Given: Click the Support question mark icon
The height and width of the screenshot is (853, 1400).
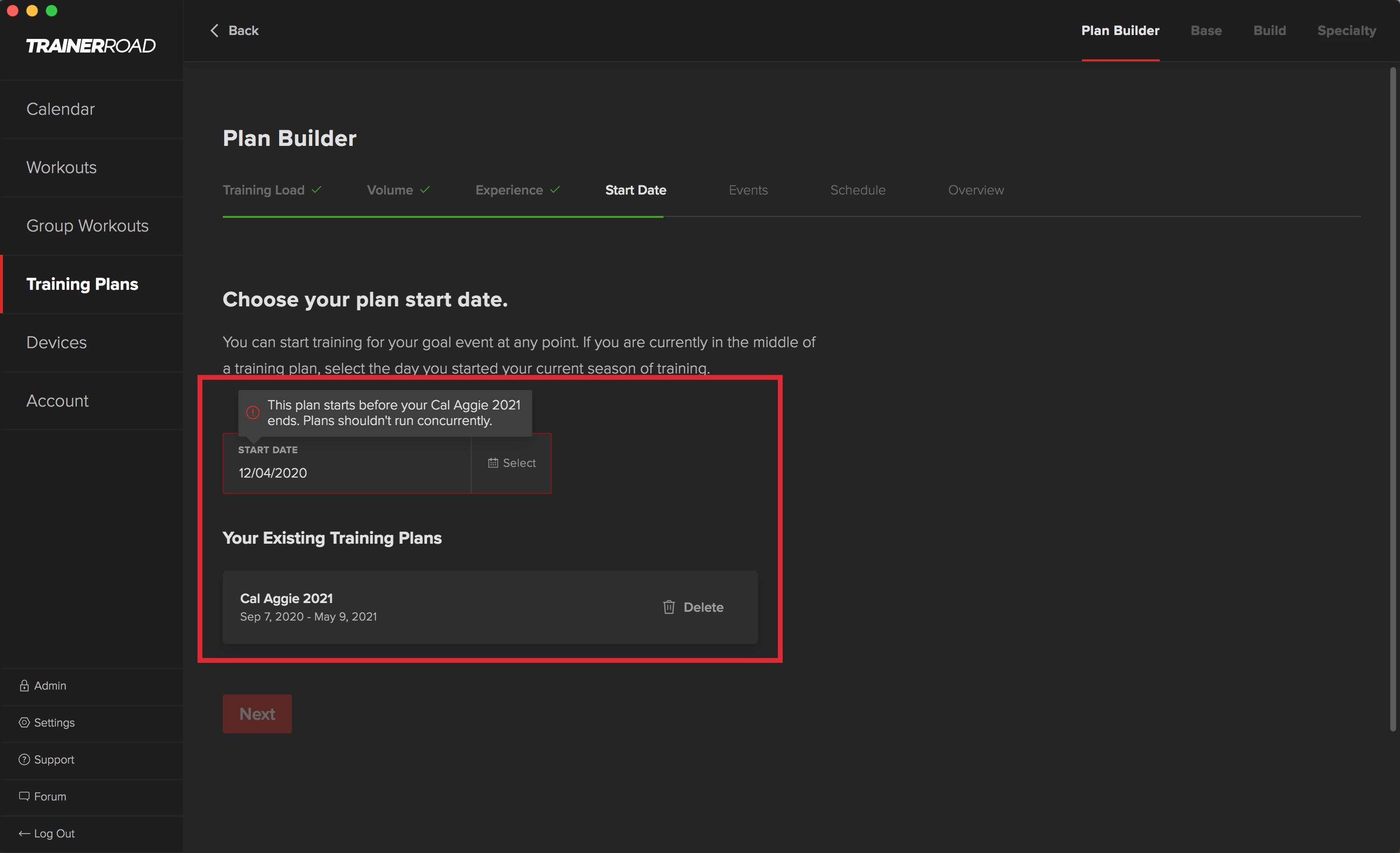Looking at the screenshot, I should click(24, 759).
